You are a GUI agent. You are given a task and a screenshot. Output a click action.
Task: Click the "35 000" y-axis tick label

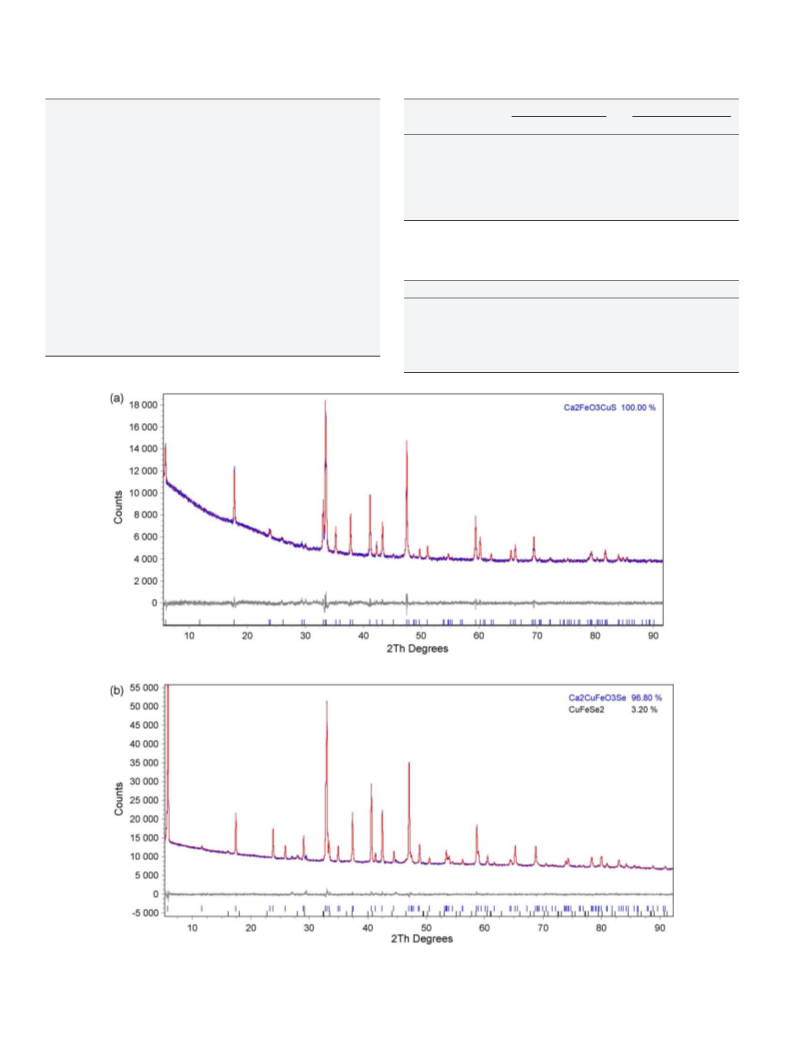144,763
